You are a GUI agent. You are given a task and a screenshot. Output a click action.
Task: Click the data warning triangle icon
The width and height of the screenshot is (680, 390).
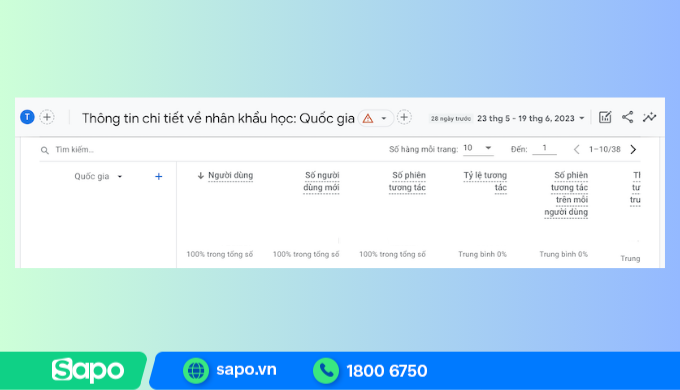click(368, 118)
